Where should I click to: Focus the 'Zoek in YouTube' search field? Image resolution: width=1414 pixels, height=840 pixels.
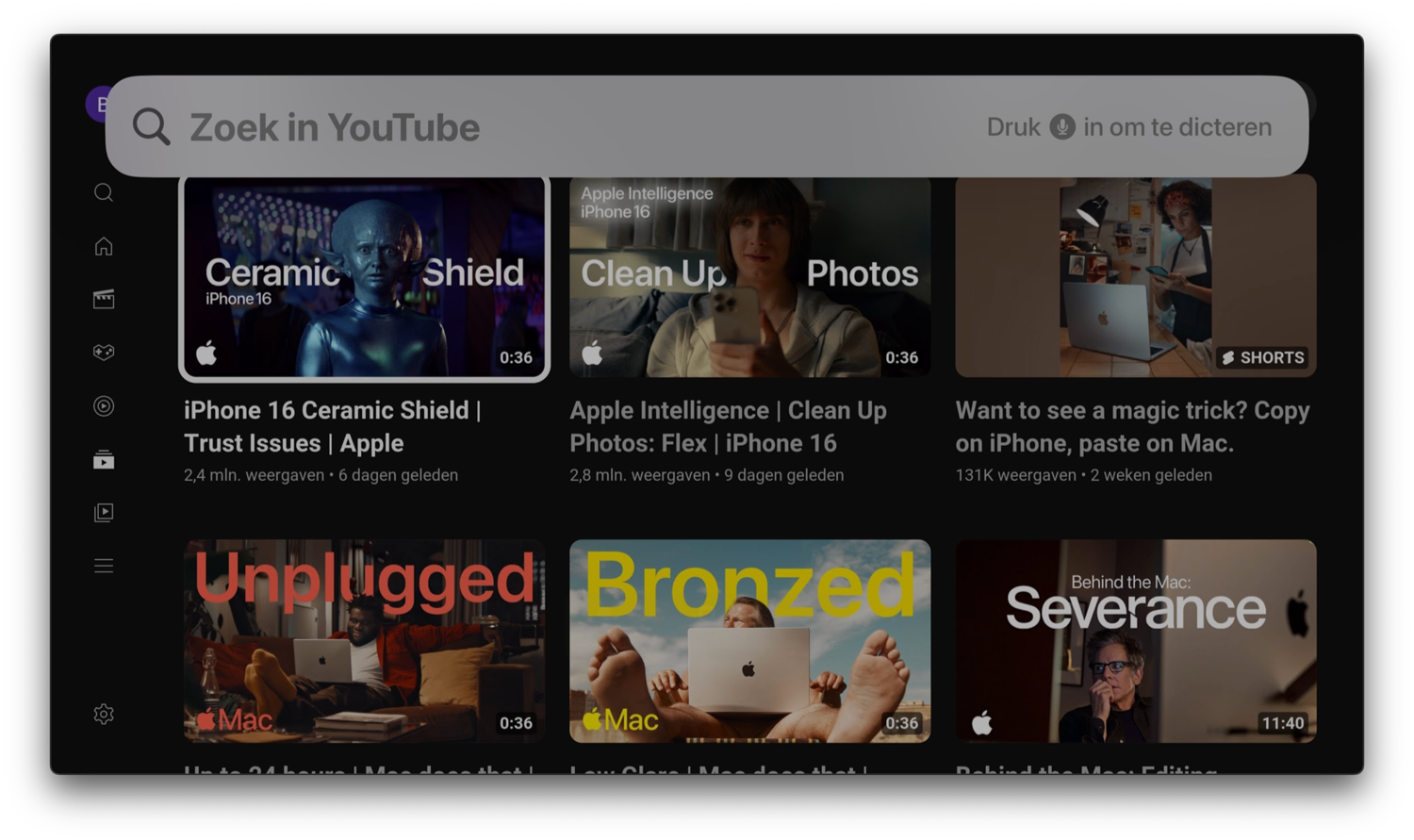(707, 126)
